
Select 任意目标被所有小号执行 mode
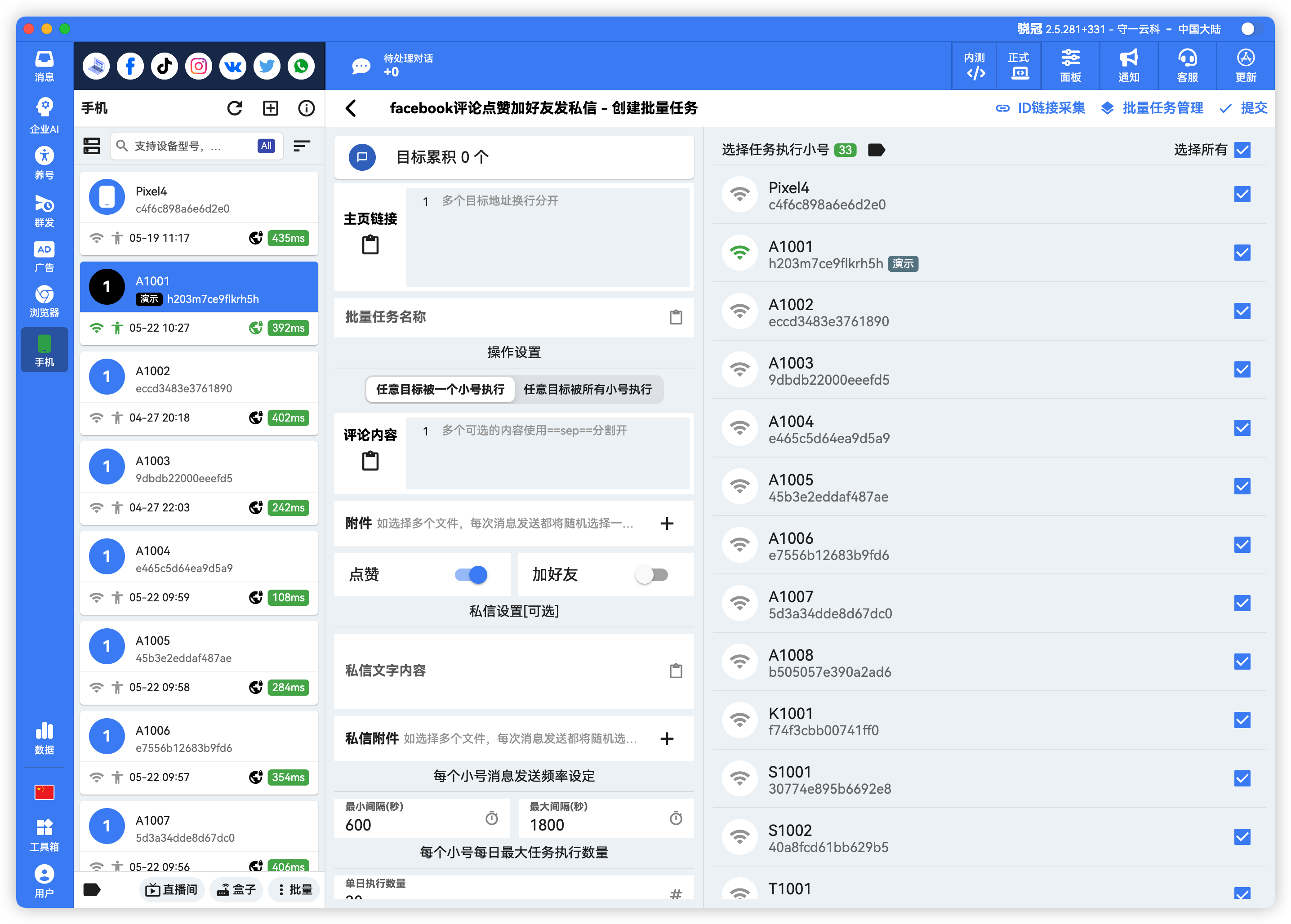589,390
